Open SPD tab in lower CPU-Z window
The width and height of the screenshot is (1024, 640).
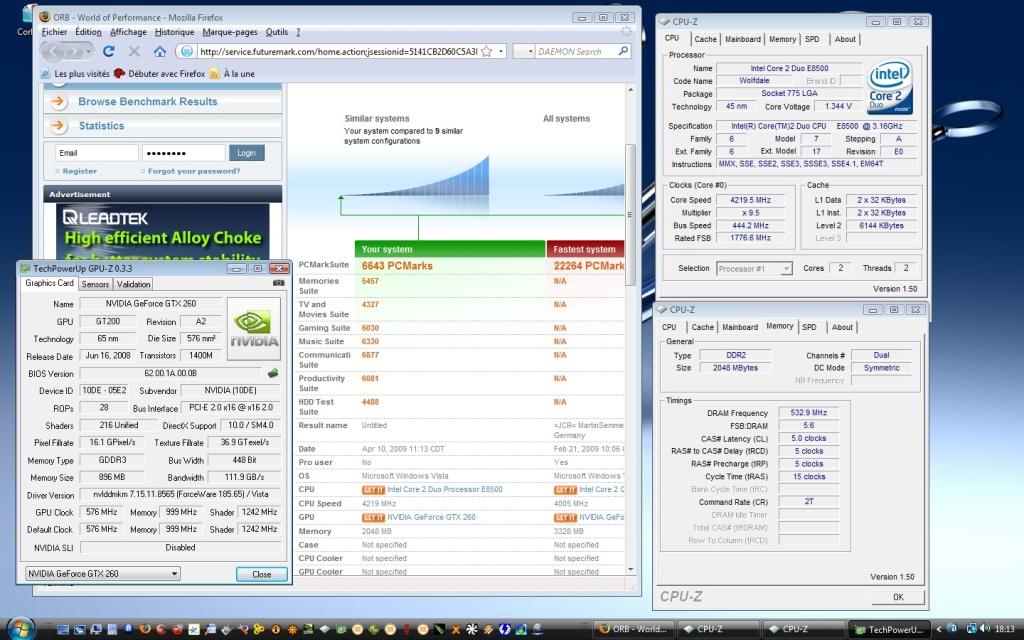tap(809, 327)
